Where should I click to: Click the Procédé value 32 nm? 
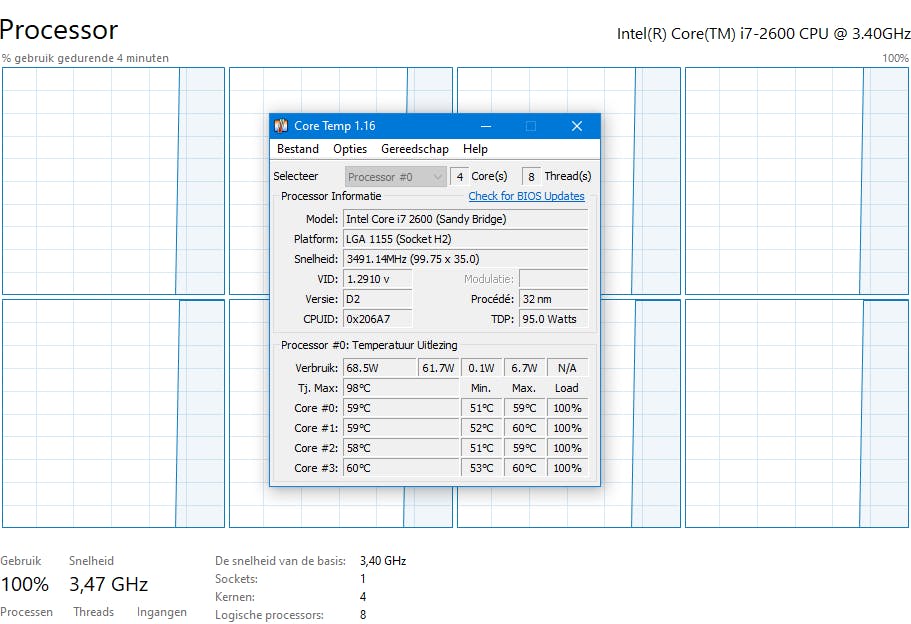554,299
